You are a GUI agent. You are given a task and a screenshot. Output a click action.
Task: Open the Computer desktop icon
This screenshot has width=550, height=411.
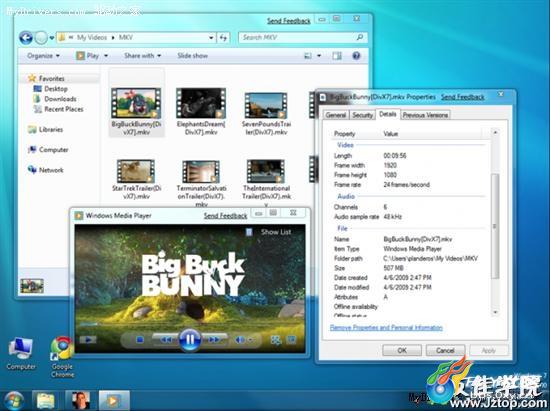(21, 353)
